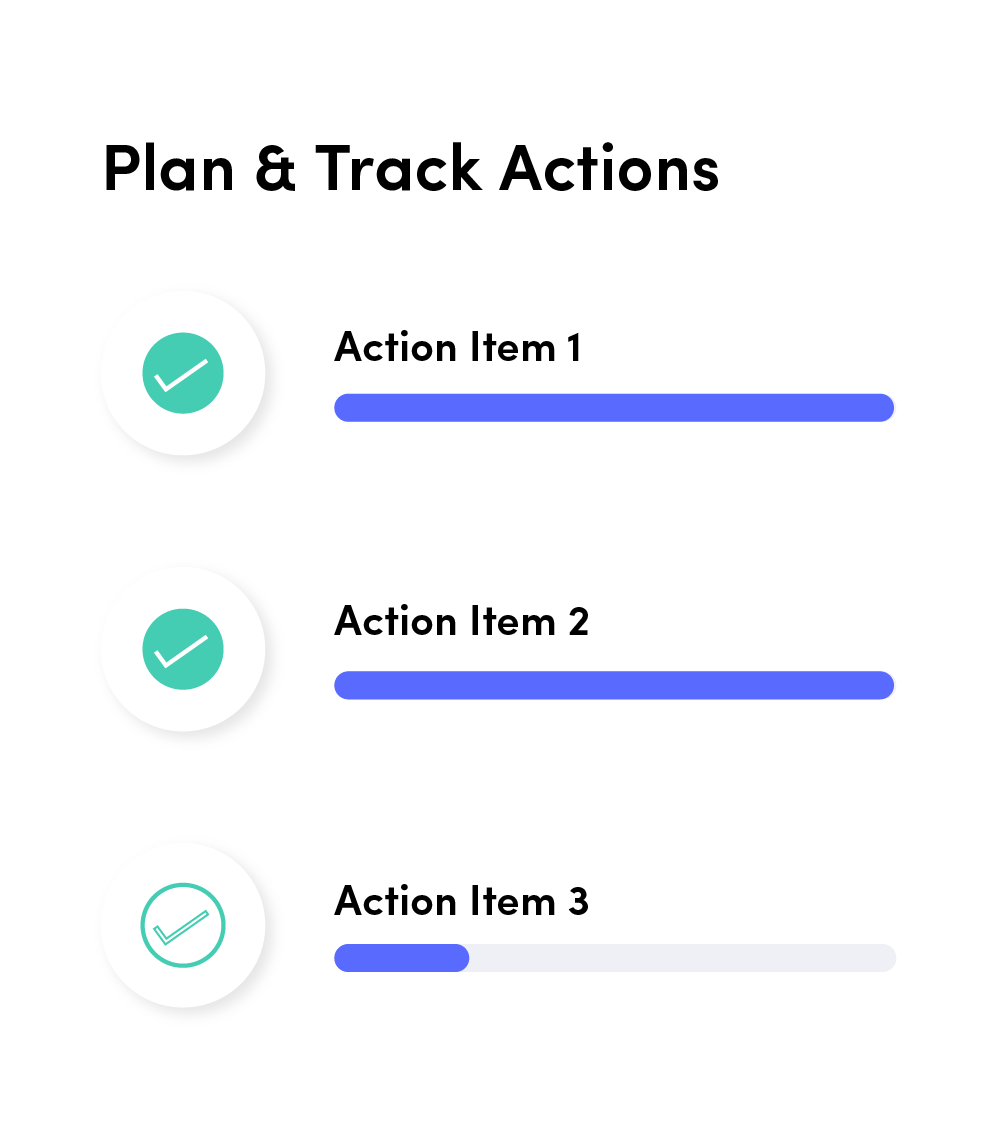
Task: Click the word "Action" in Action Item 3
Action: point(394,901)
